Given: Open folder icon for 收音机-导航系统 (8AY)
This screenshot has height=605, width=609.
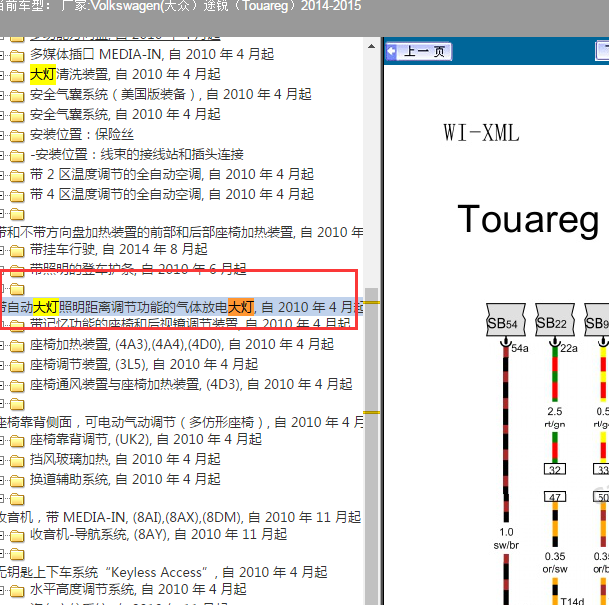Looking at the screenshot, I should pyautogui.click(x=17, y=536).
